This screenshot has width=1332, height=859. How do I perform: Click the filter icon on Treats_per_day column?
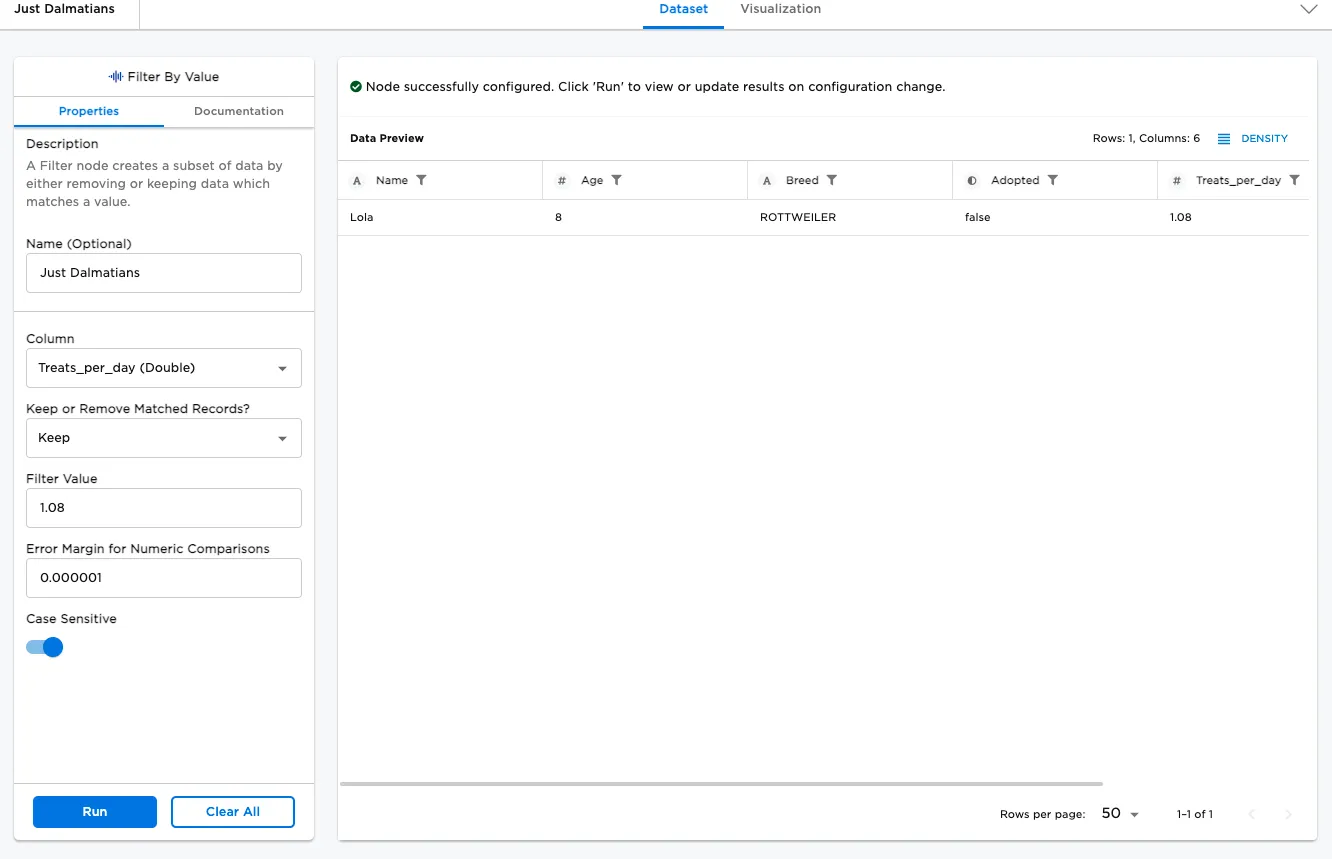coord(1295,180)
